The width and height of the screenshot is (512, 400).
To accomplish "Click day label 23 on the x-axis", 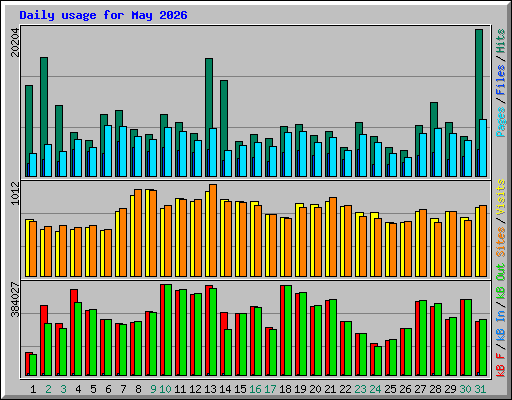I will tap(360, 389).
